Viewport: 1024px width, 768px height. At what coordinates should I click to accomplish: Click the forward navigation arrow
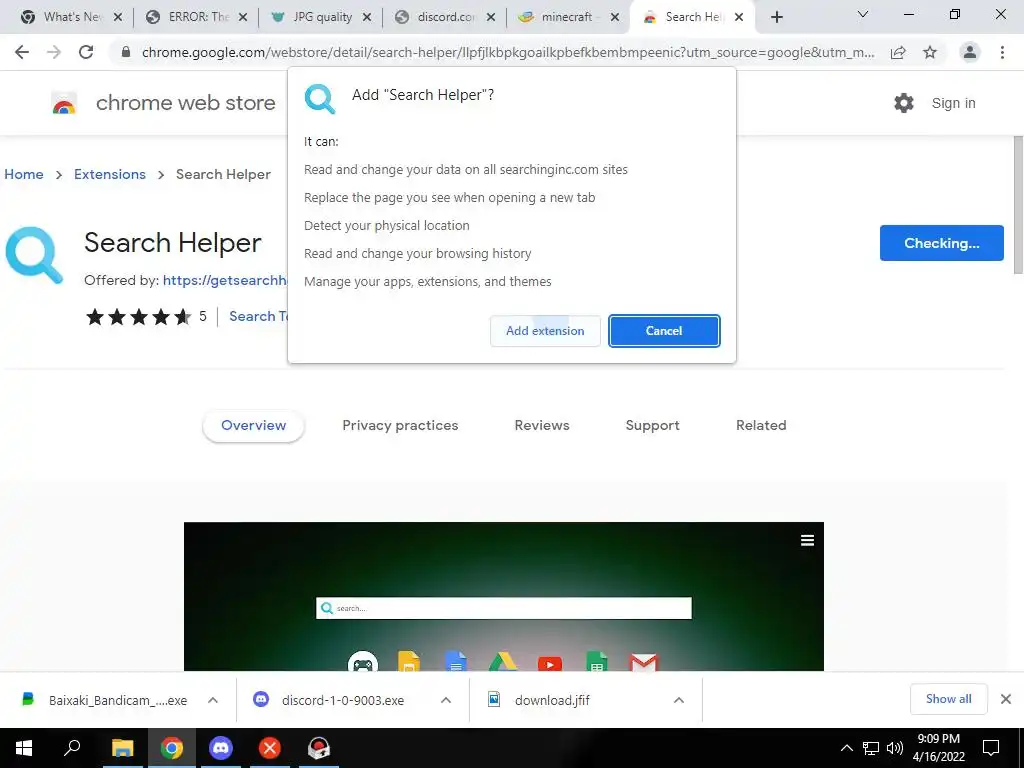pyautogui.click(x=54, y=52)
